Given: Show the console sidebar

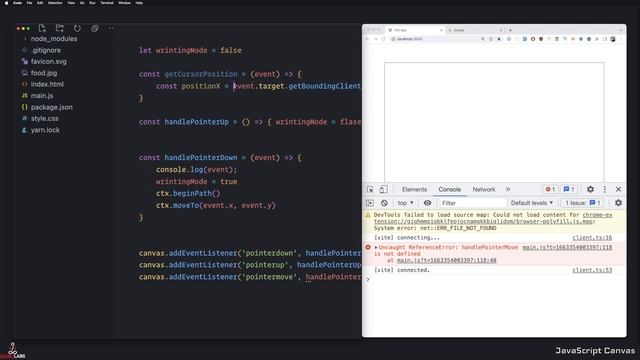Looking at the screenshot, I should [370, 203].
